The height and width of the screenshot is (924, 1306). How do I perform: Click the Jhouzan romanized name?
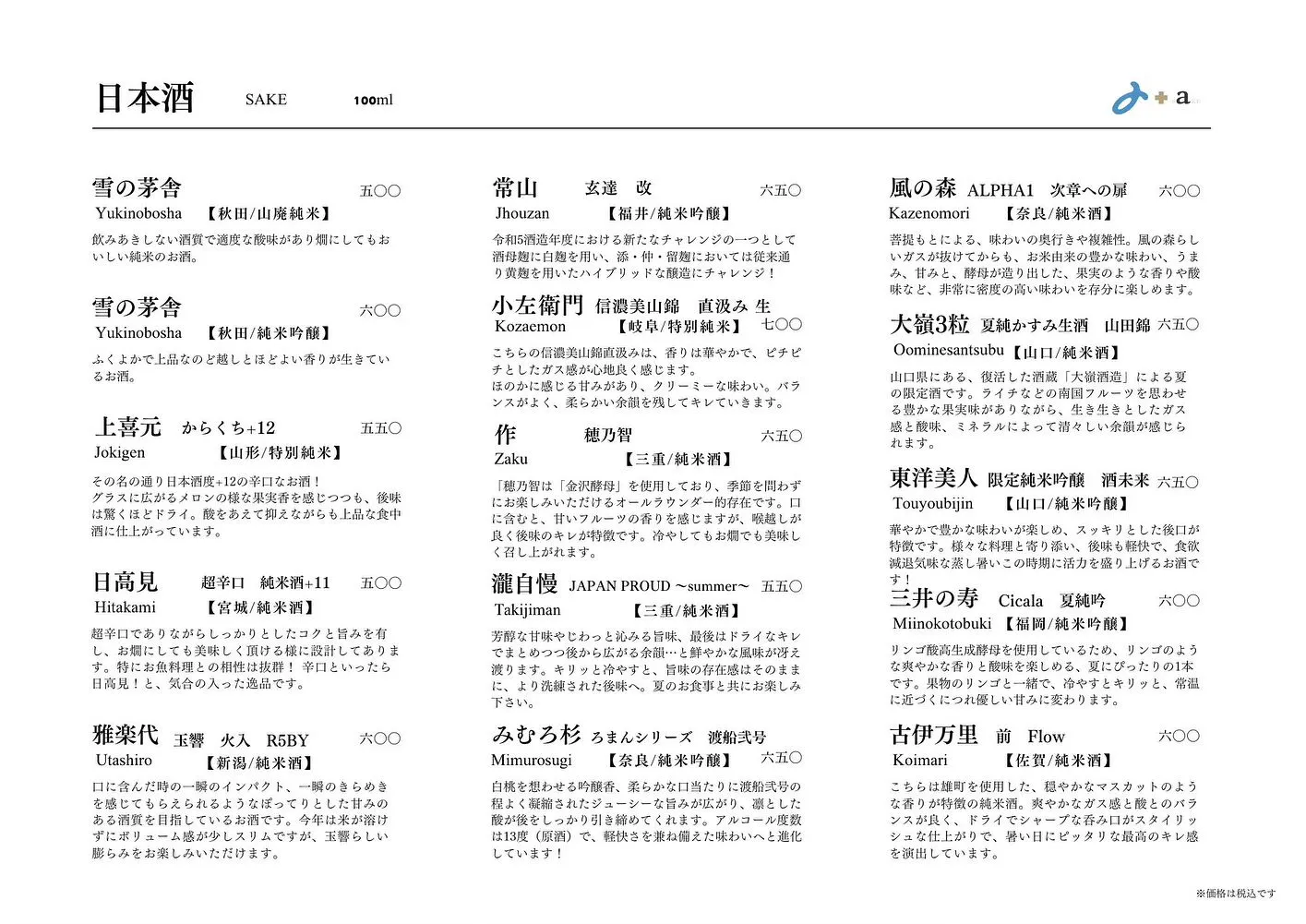tap(522, 213)
